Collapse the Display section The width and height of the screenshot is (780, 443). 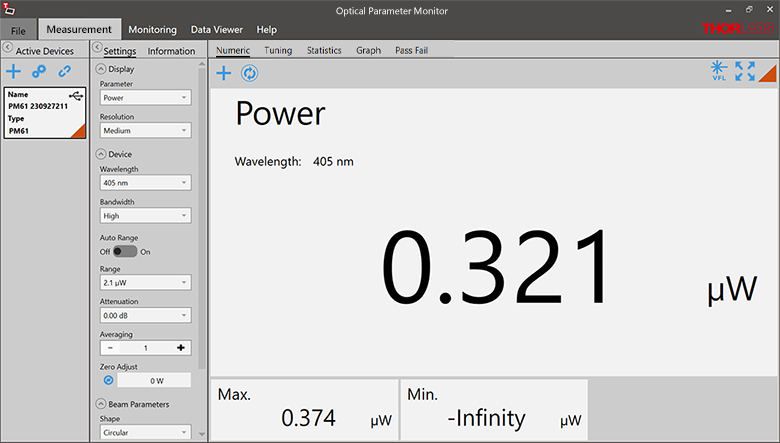click(101, 69)
